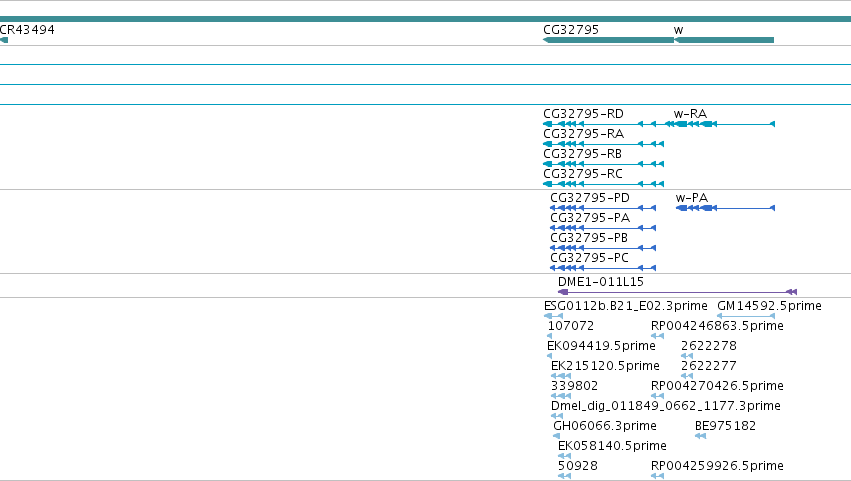
Task: Select the BE975182 feature label
Action: (726, 427)
